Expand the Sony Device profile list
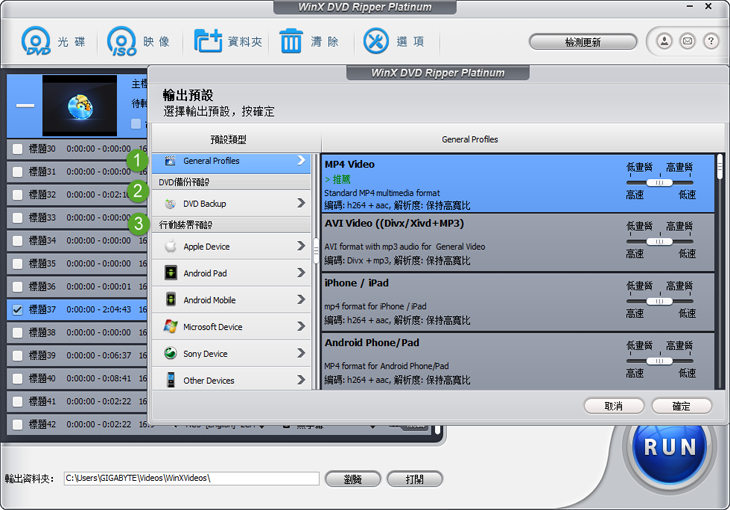Viewport: 730px width, 510px height. pos(301,354)
